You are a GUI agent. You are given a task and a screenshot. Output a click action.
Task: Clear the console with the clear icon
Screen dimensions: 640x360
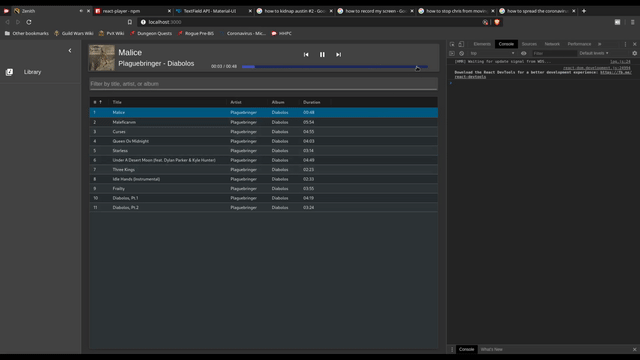462,53
